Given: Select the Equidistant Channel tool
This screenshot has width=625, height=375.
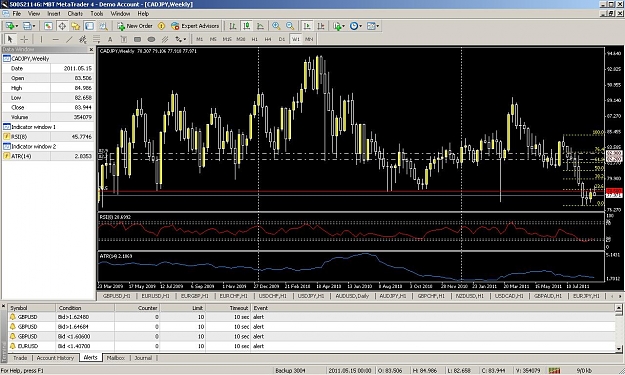Looking at the screenshot, I should (83, 39).
